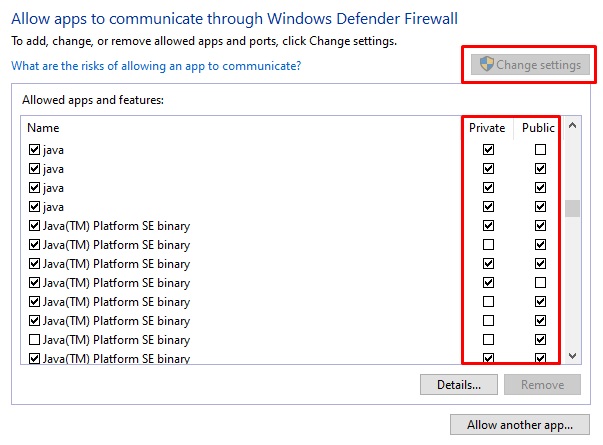Open the risks of allowing an app link
This screenshot has width=603, height=445.
point(156,66)
